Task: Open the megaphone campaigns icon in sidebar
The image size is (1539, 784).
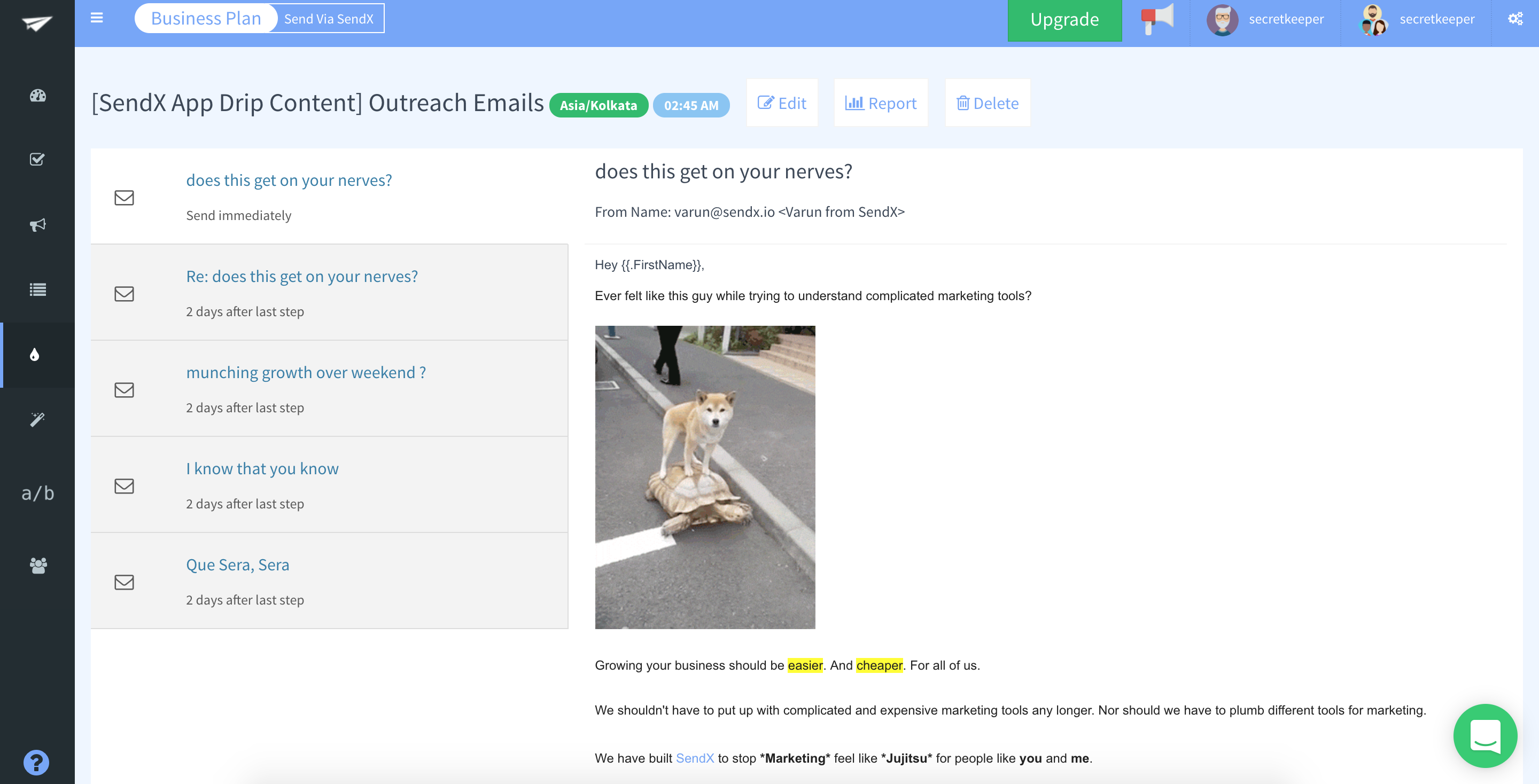Action: point(37,224)
